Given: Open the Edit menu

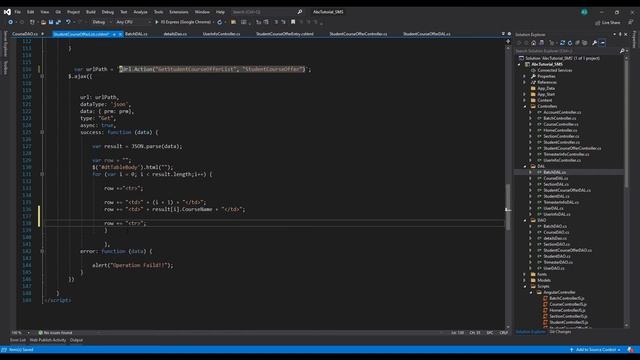Looking at the screenshot, I should click(x=31, y=12).
